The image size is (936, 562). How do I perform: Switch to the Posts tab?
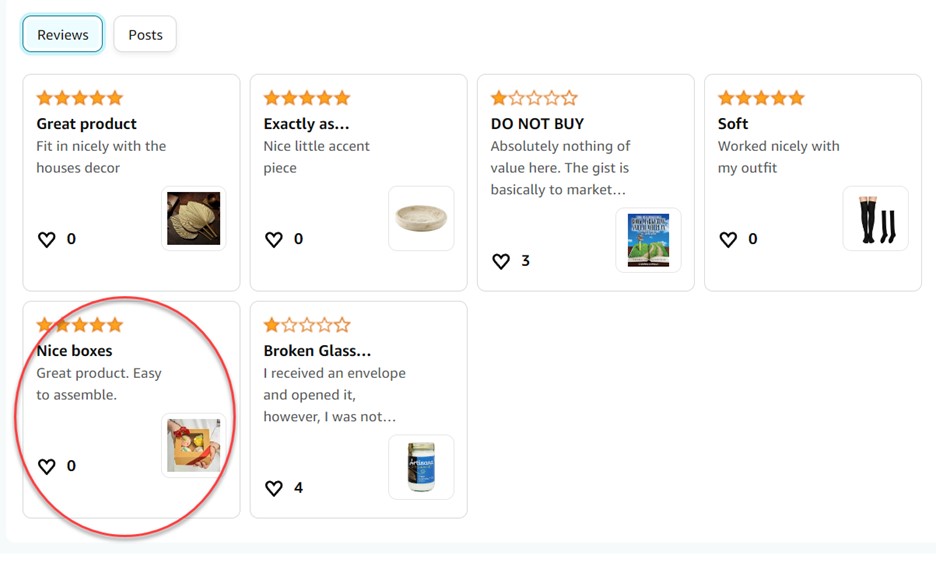145,35
